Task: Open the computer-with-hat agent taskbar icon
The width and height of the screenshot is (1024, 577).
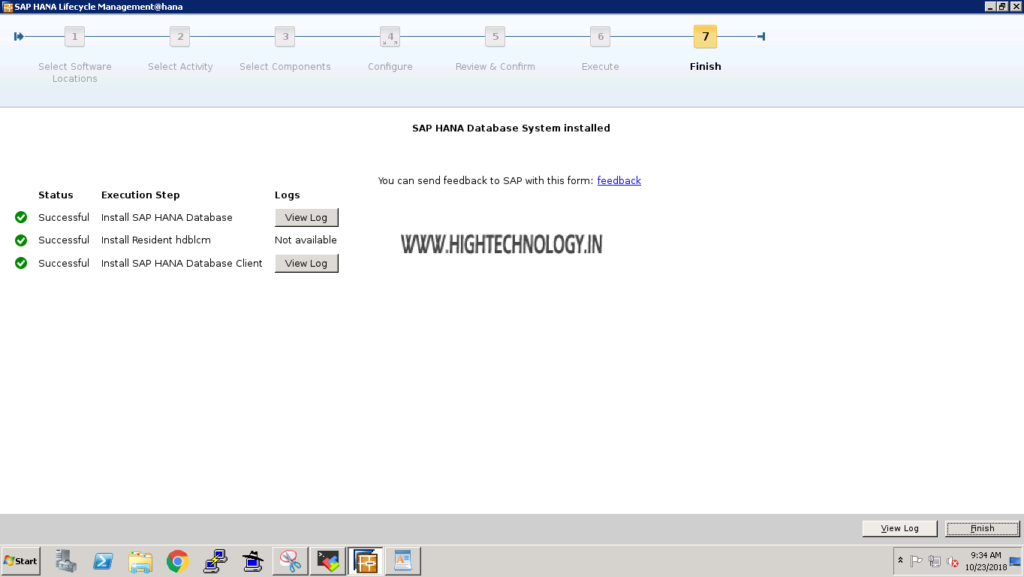Action: pos(252,561)
